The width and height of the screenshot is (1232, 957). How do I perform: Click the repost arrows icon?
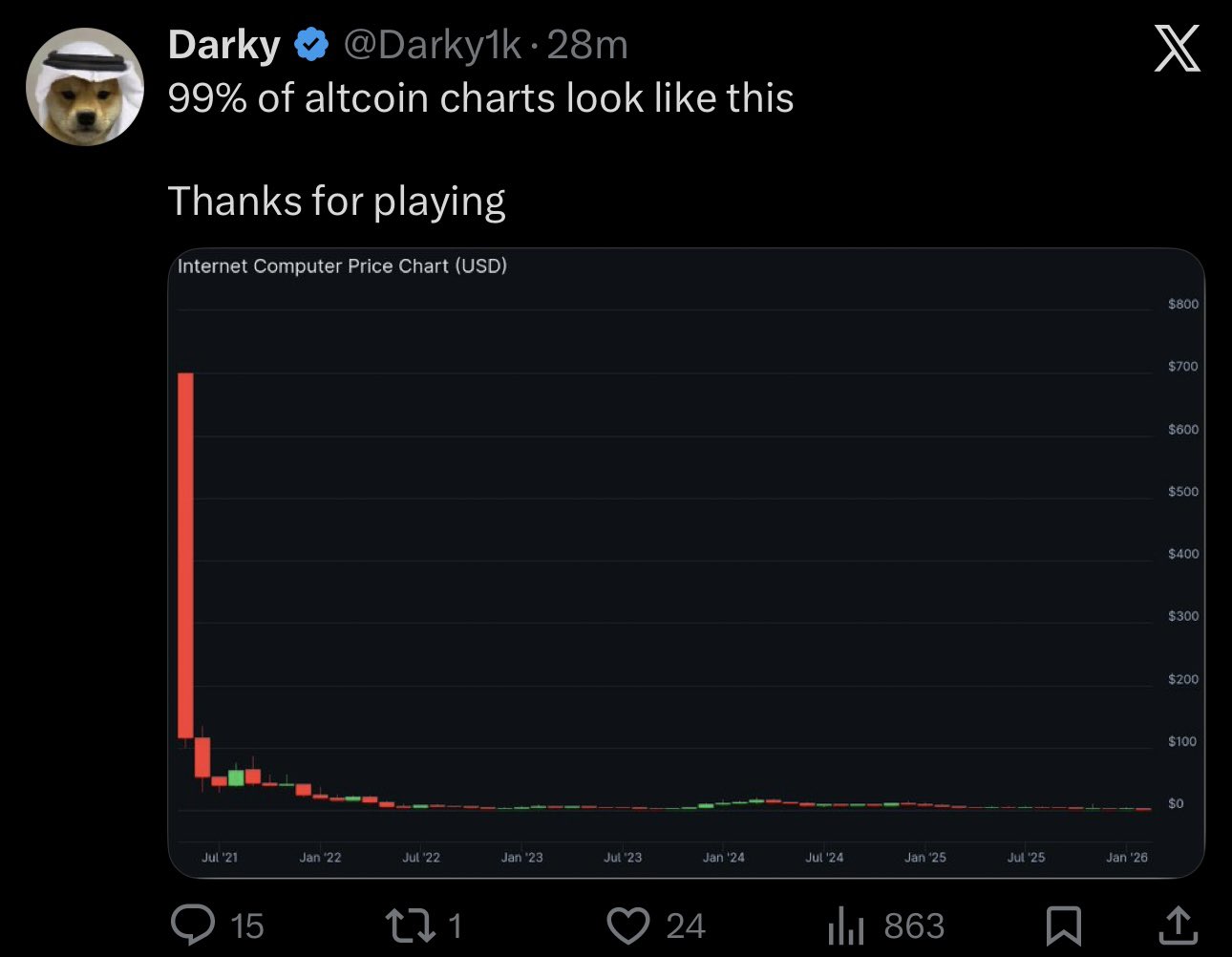[x=409, y=925]
